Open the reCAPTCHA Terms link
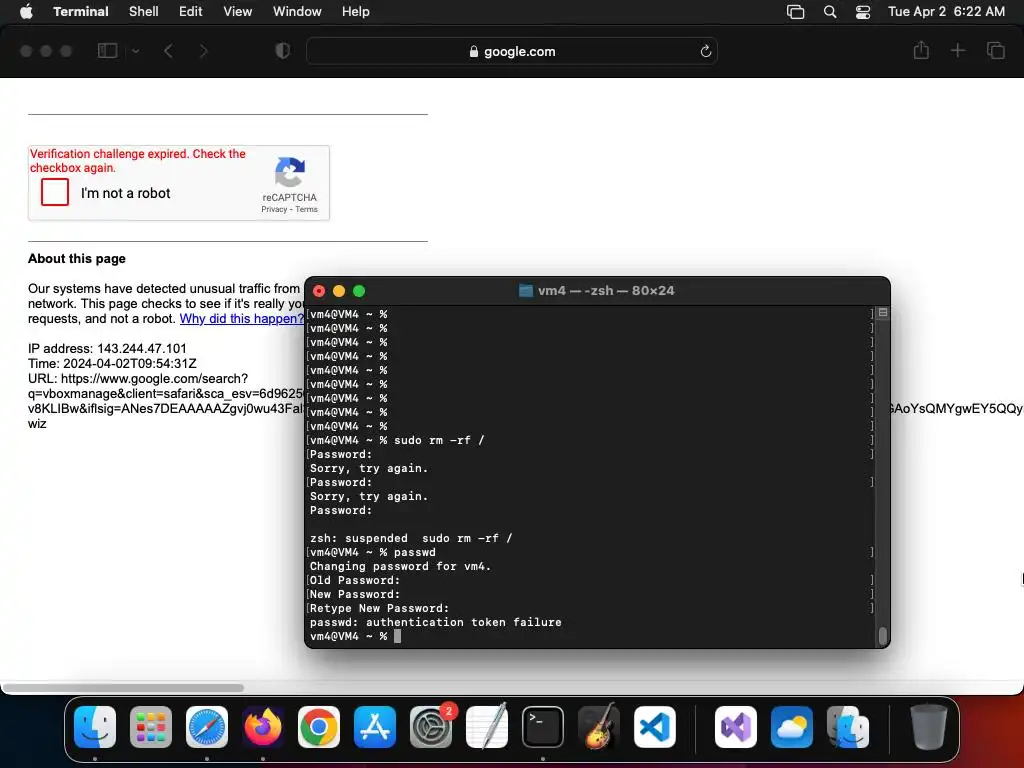This screenshot has width=1024, height=768. coord(306,209)
